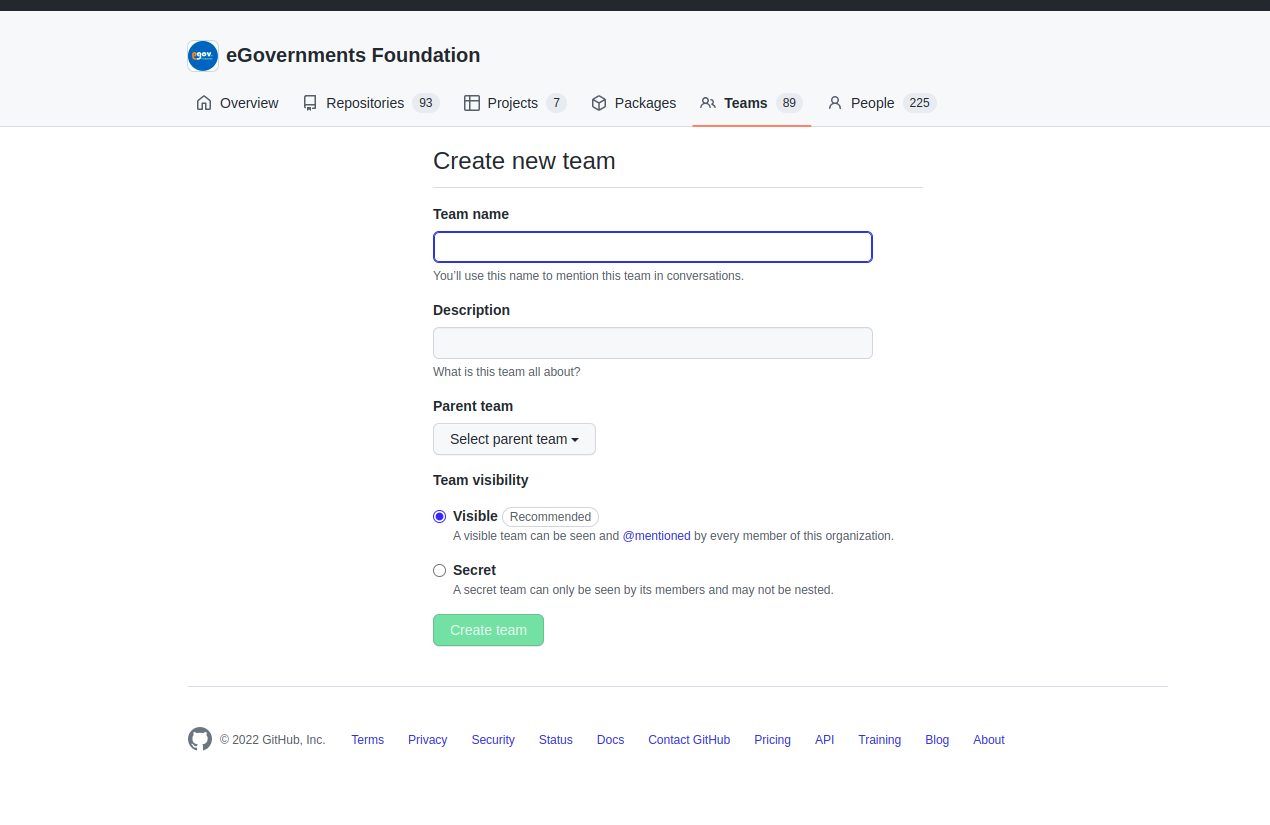The height and width of the screenshot is (825, 1270).
Task: Open the People tab
Action: (x=872, y=103)
